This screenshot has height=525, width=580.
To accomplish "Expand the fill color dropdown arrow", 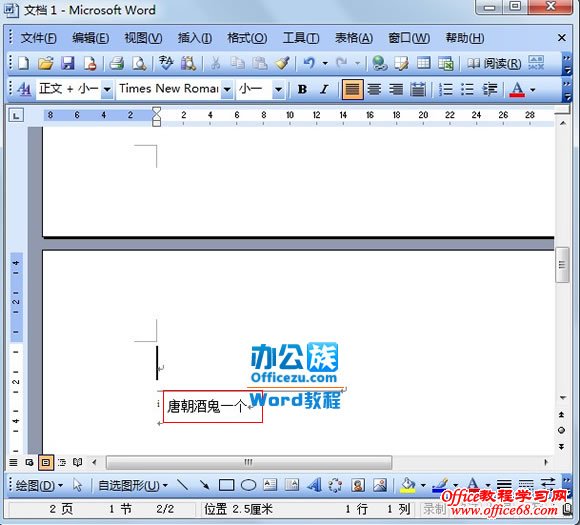I will pos(423,485).
